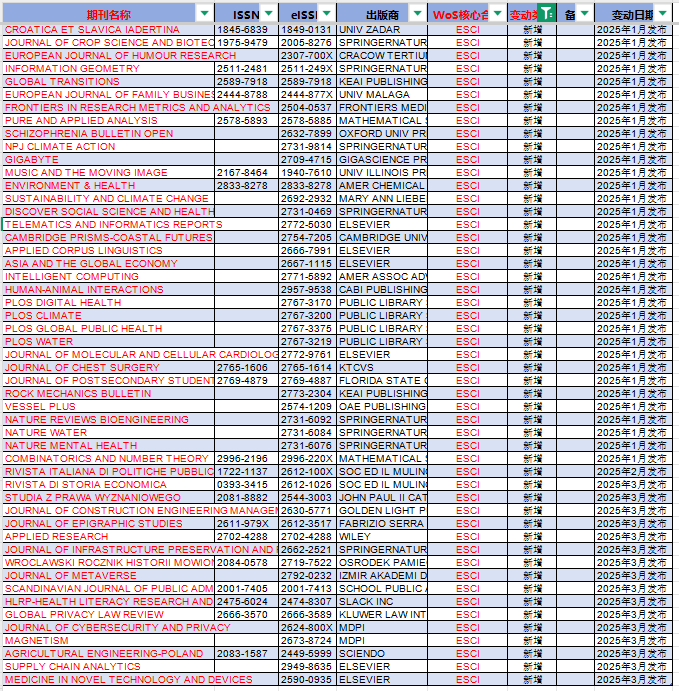This screenshot has width=679, height=691.
Task: Select cell JOURNAL OF METAVERSE
Action: (108, 576)
